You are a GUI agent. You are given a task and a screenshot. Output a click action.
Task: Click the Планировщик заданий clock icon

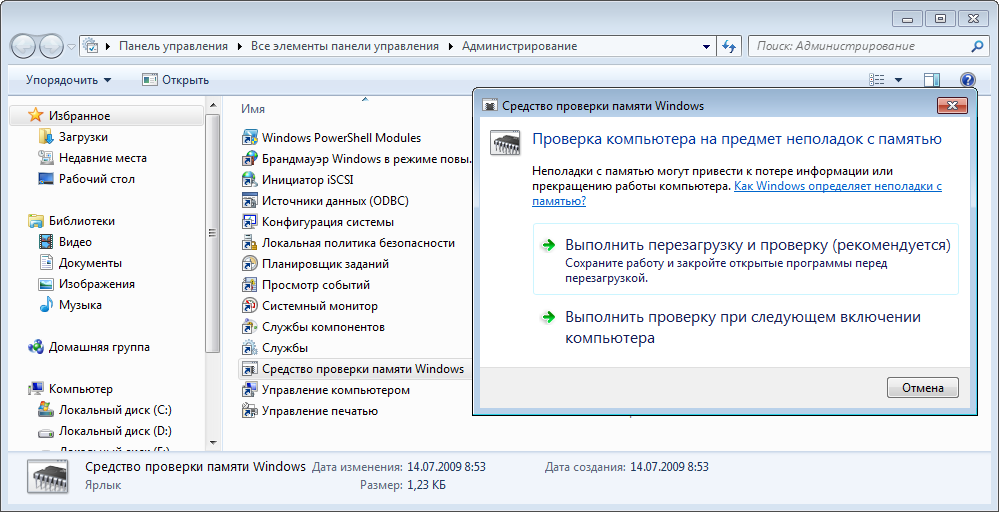tap(249, 264)
